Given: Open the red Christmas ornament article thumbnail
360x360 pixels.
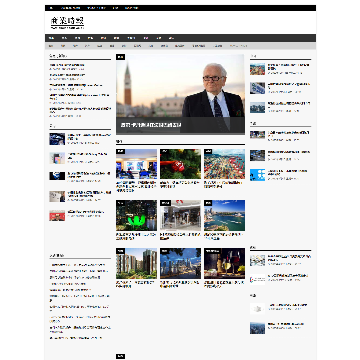Looking at the screenshot, I should (180, 164).
